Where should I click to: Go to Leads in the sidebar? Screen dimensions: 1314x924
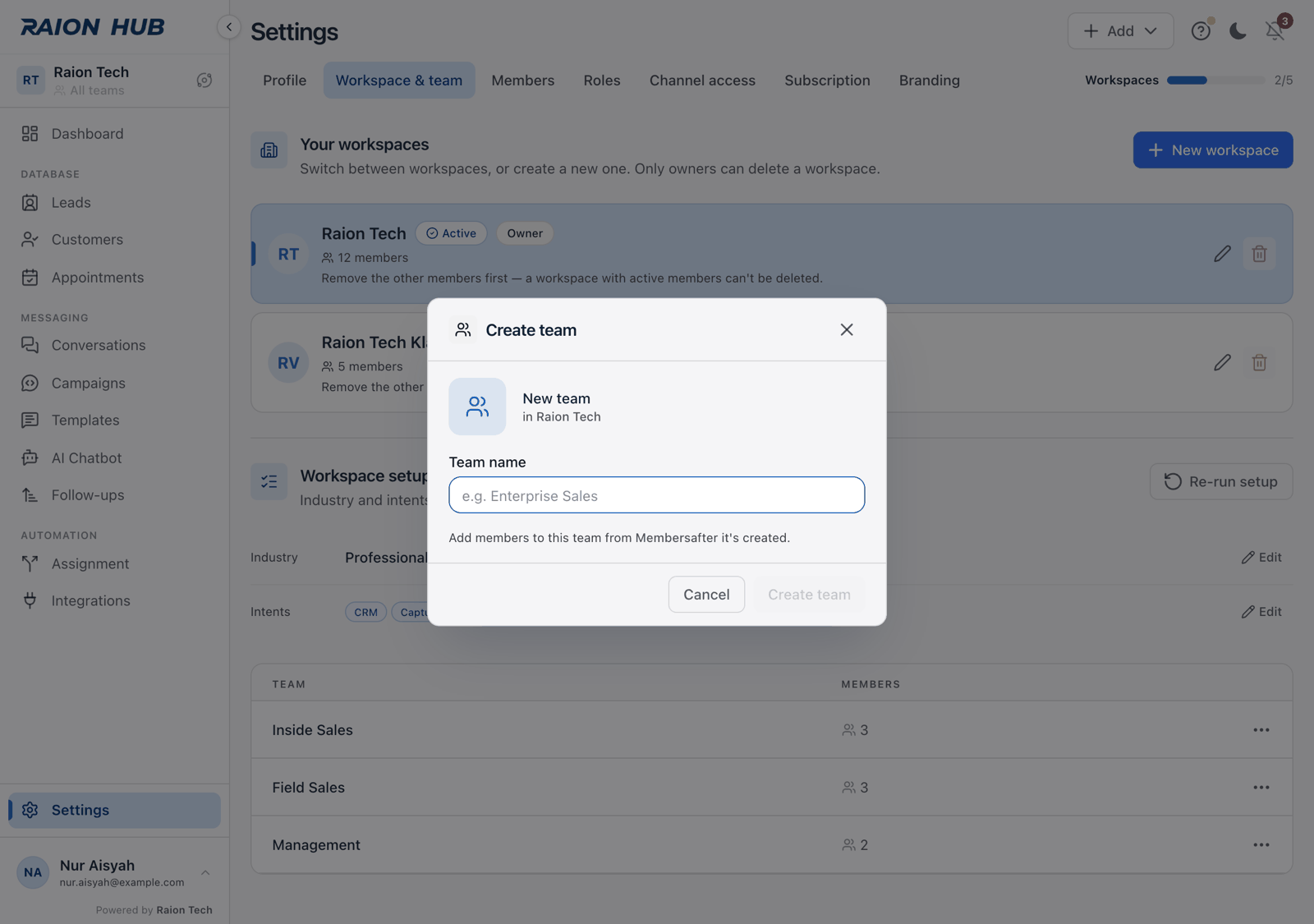click(114, 203)
